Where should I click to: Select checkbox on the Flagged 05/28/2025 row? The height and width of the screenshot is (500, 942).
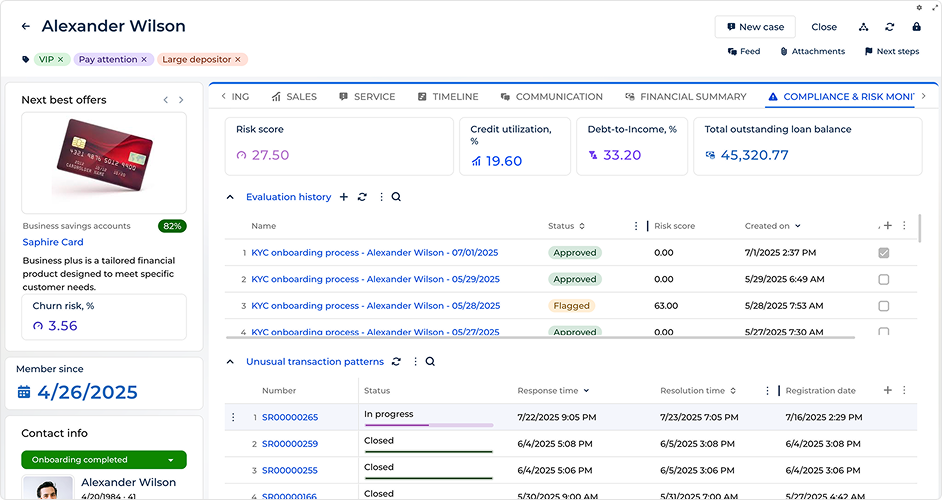[883, 306]
